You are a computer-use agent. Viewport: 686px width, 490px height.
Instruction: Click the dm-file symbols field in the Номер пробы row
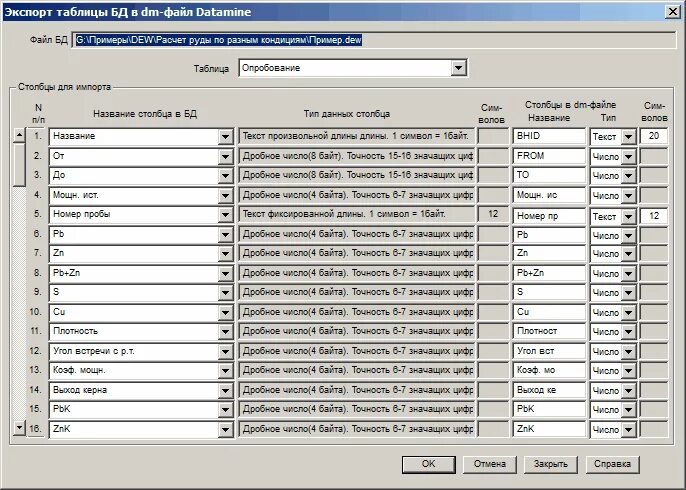(654, 216)
